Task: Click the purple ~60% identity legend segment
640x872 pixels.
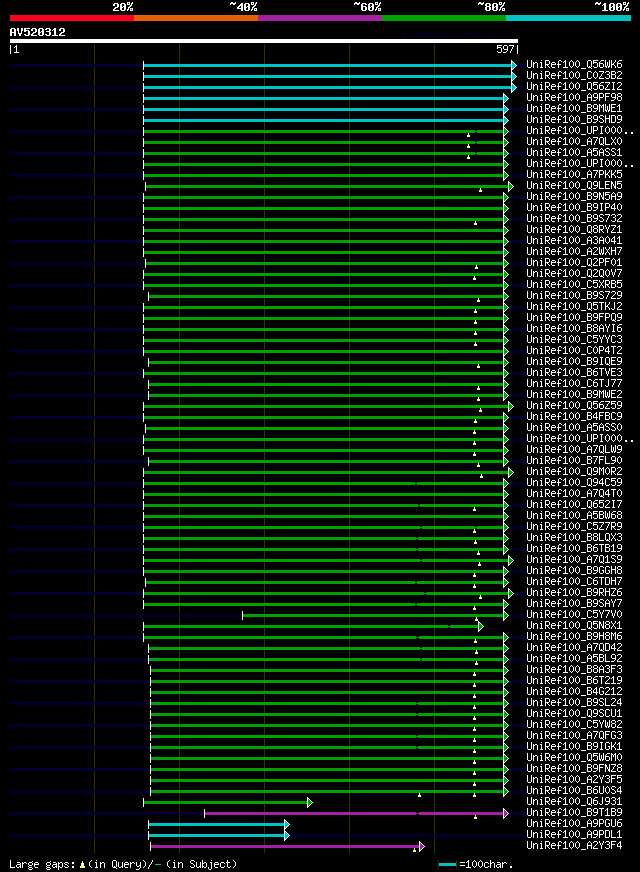Action: [x=320, y=18]
